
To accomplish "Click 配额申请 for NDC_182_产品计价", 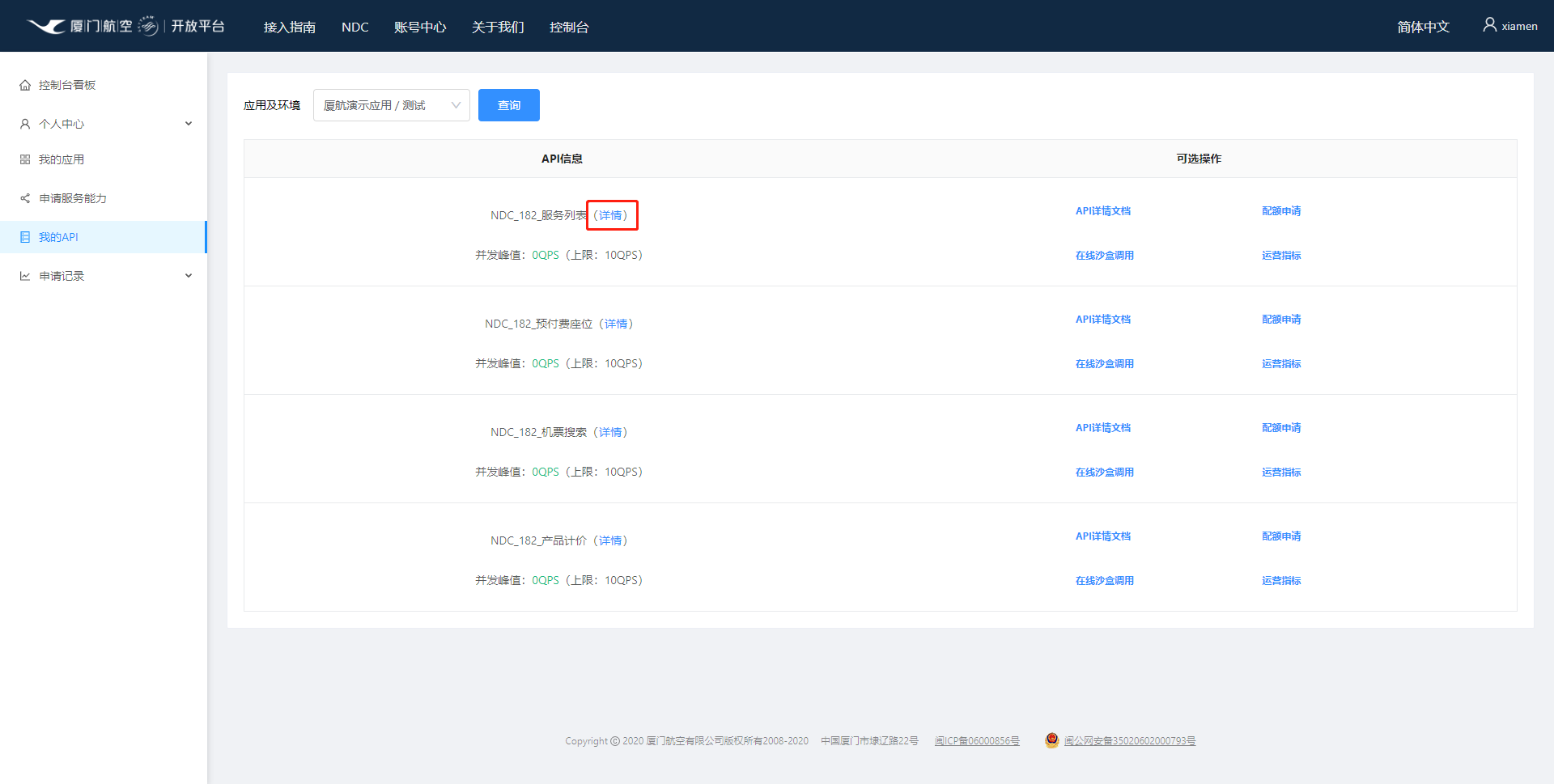I will (1281, 536).
